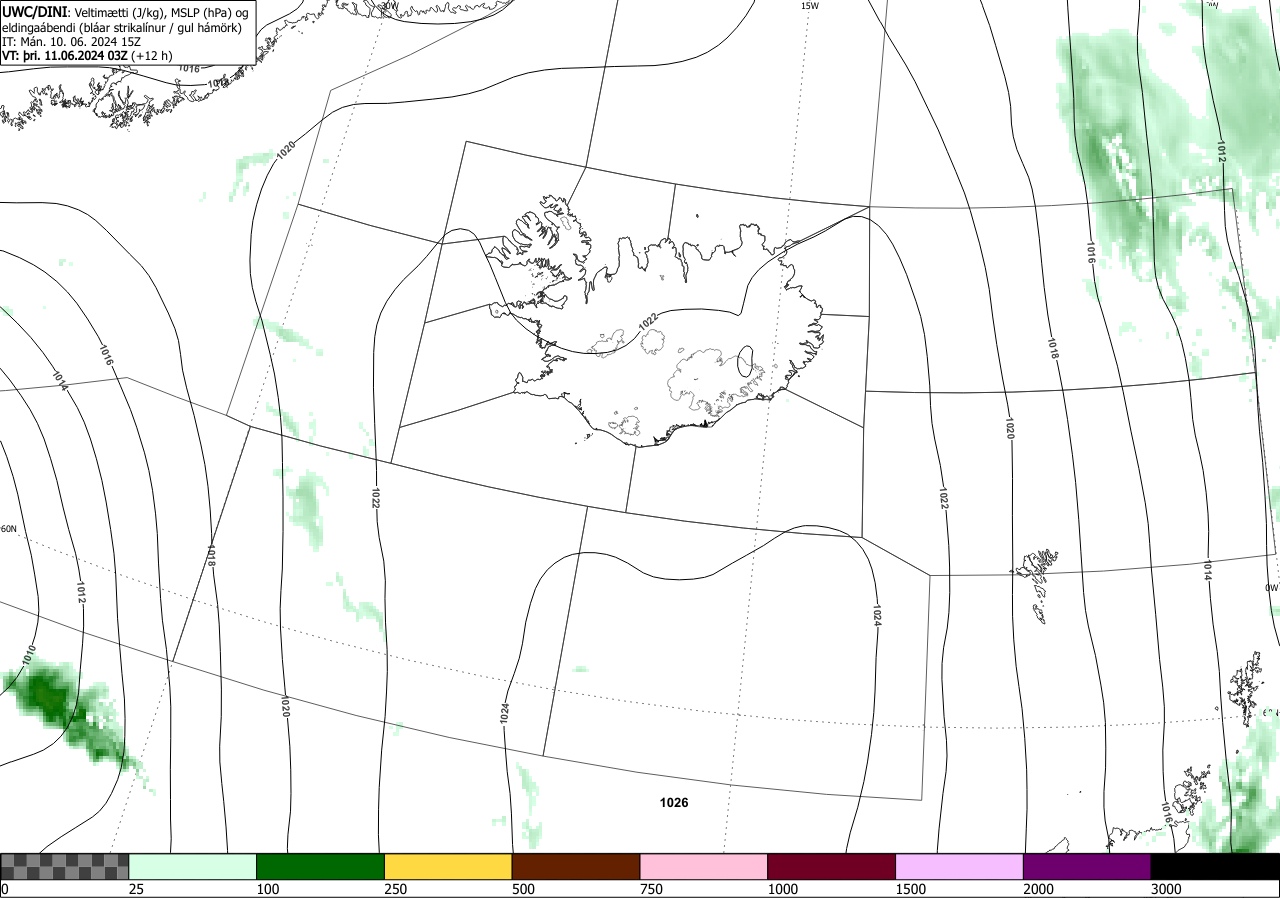
Task: Pick the dark green 100–250 legend swatch
Action: (x=321, y=866)
